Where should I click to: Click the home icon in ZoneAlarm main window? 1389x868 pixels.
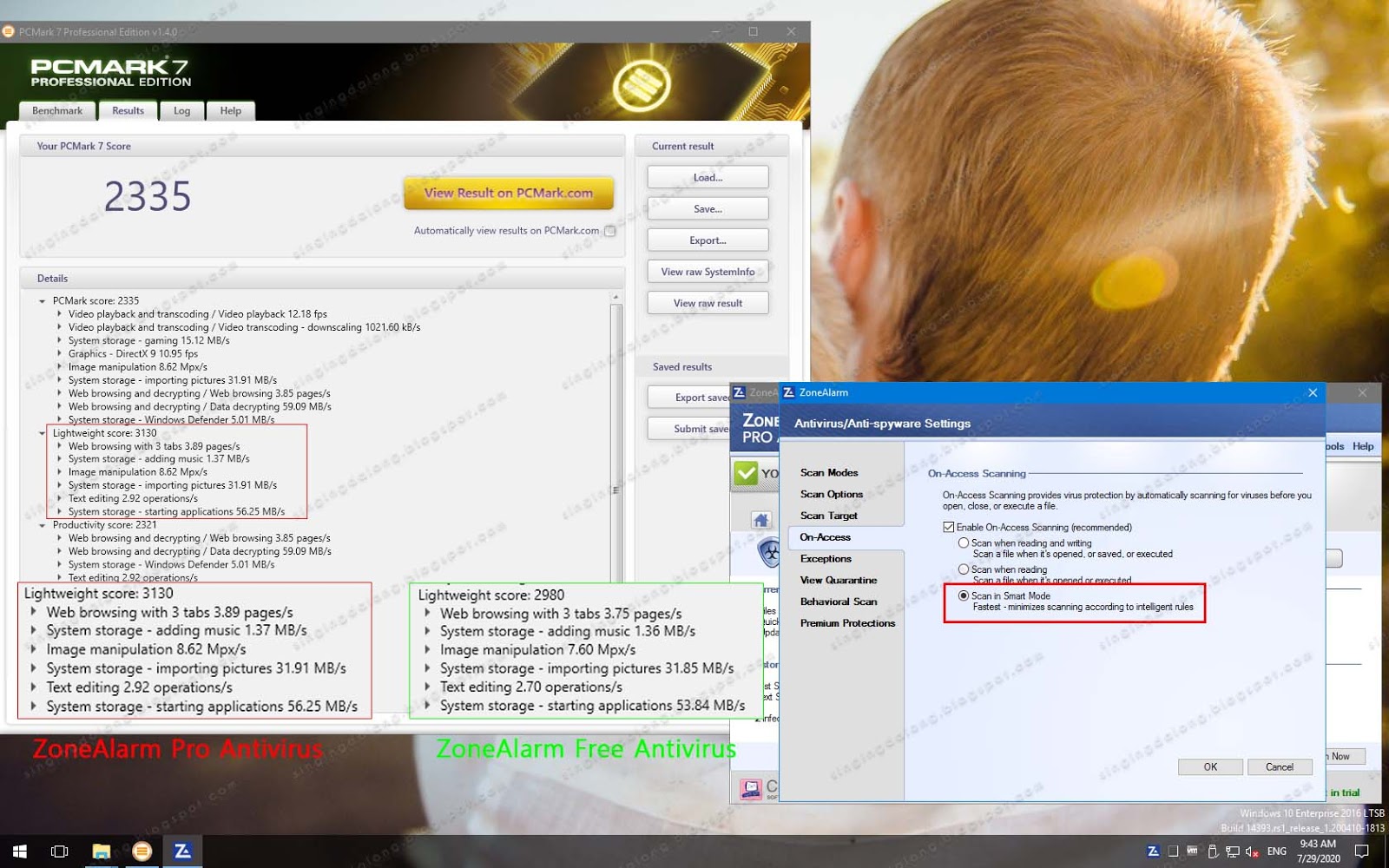[761, 520]
